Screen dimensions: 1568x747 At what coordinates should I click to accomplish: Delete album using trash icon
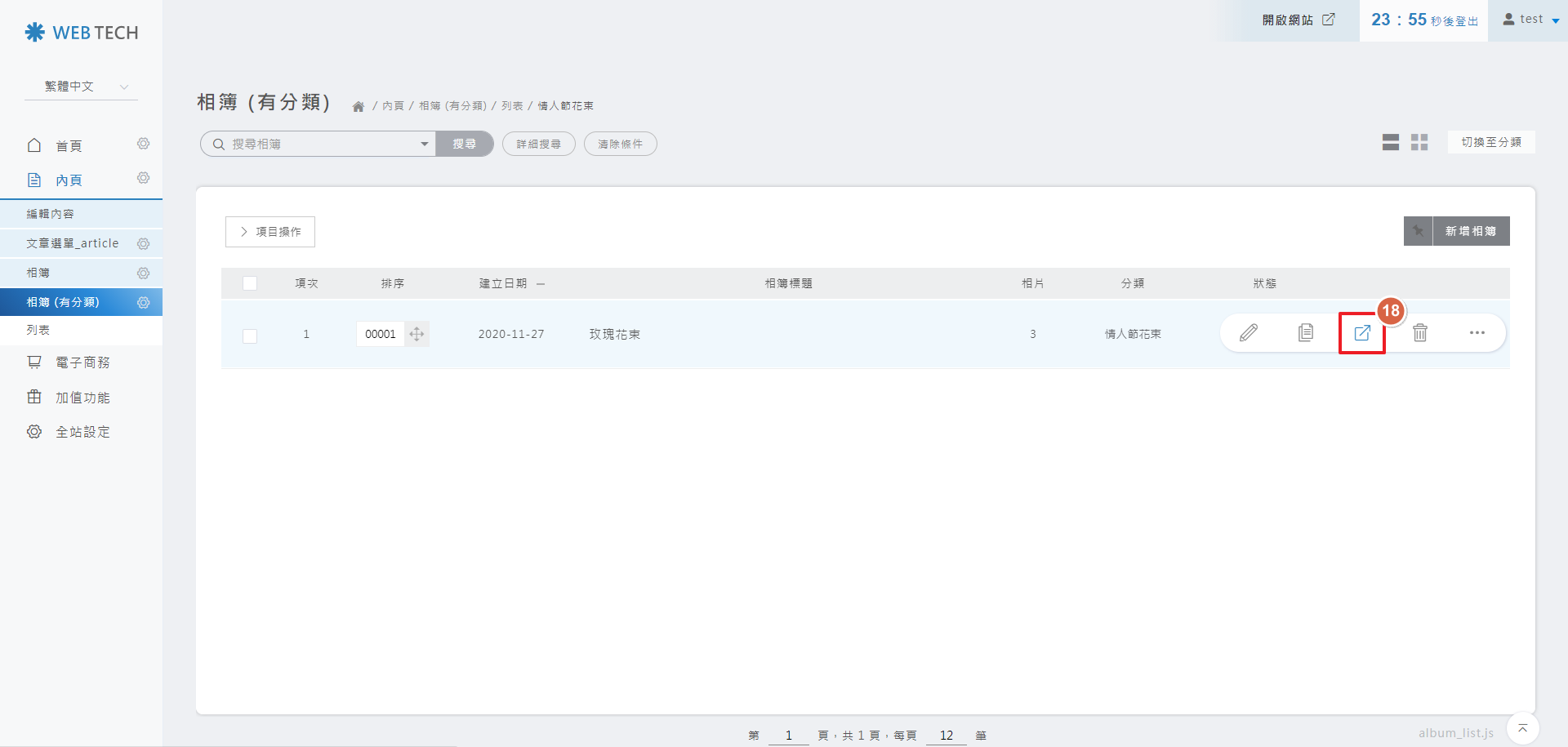[x=1420, y=333]
